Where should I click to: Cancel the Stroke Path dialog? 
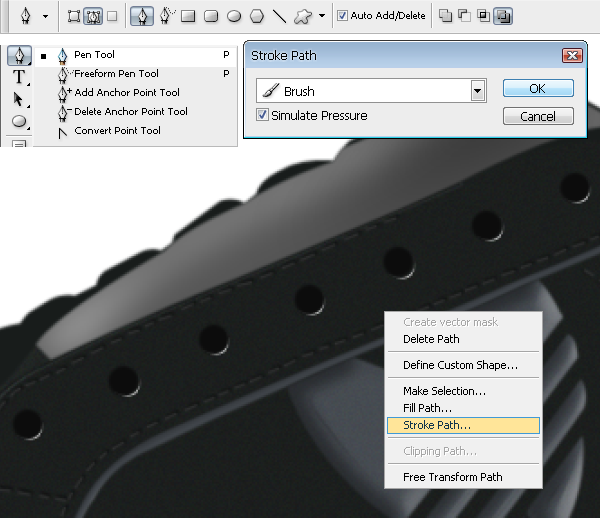[x=538, y=116]
